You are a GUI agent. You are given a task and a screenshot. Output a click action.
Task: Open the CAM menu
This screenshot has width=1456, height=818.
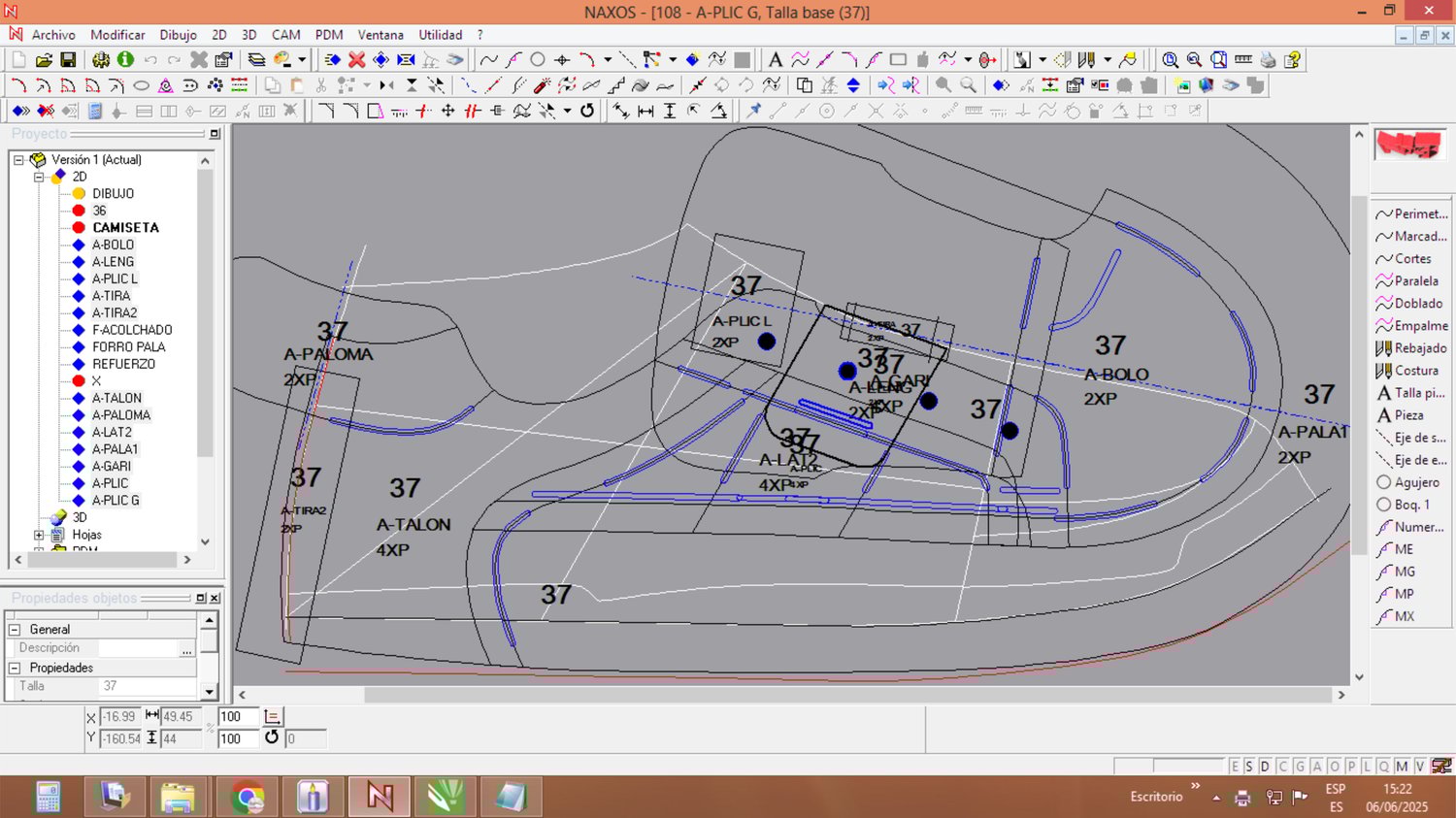285,35
